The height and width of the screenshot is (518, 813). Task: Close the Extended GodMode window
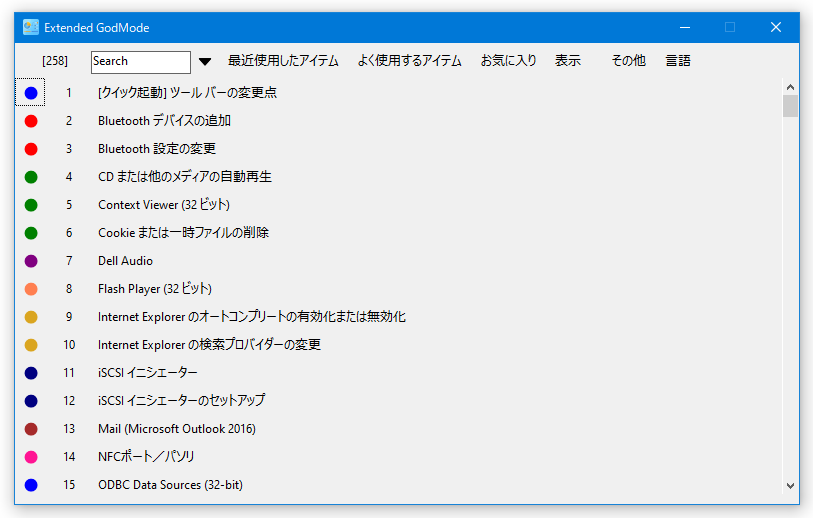point(776,27)
